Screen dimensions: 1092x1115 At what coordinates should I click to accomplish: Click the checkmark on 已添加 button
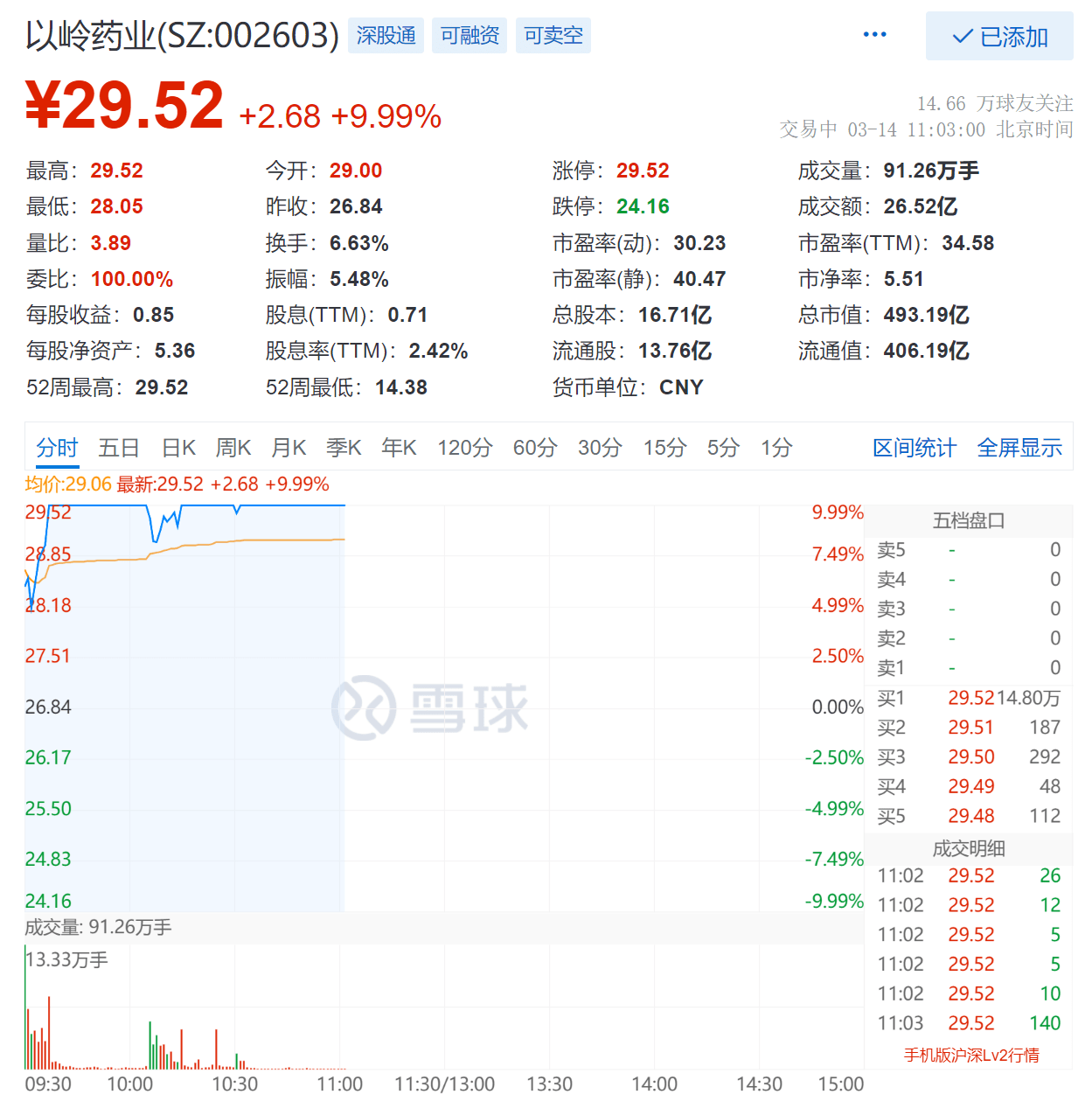click(x=961, y=37)
